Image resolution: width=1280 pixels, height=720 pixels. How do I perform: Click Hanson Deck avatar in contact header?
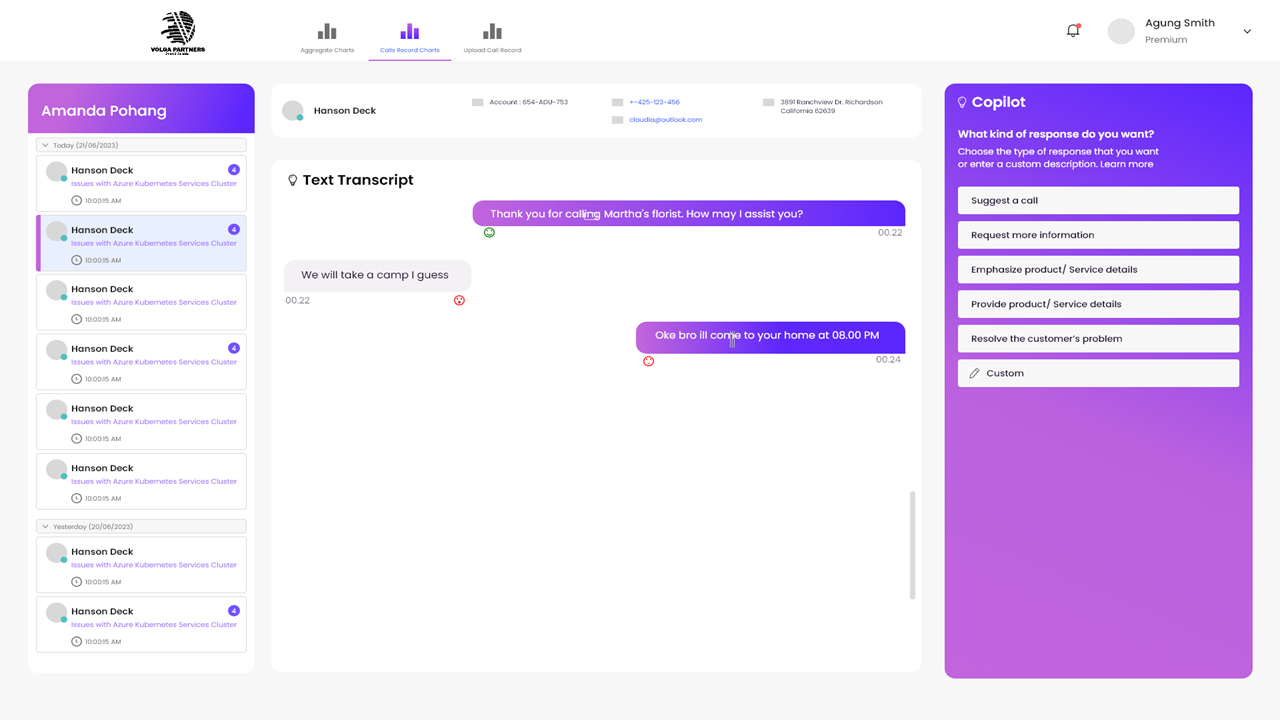[x=292, y=111]
